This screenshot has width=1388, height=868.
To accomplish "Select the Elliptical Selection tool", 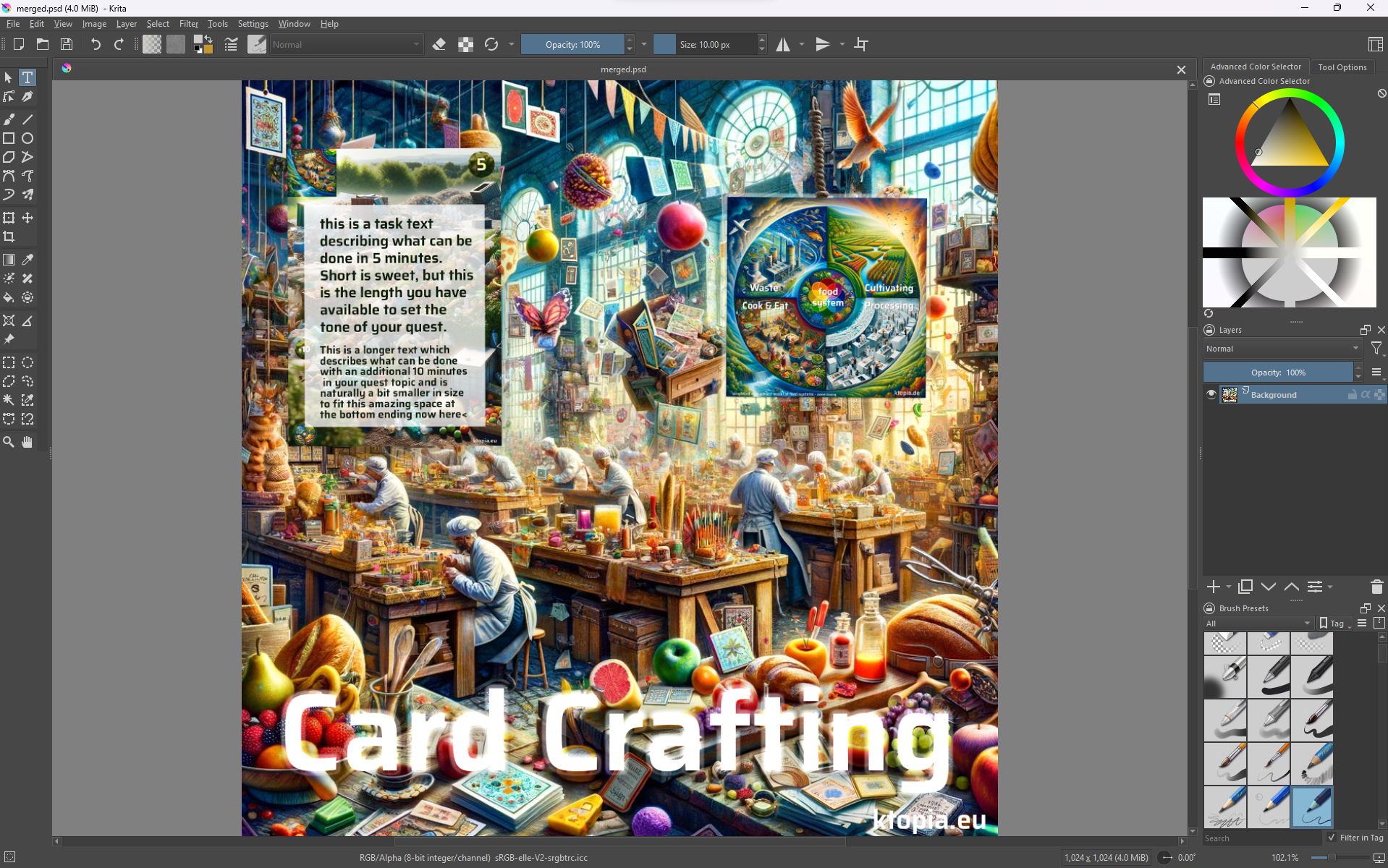I will point(27,362).
